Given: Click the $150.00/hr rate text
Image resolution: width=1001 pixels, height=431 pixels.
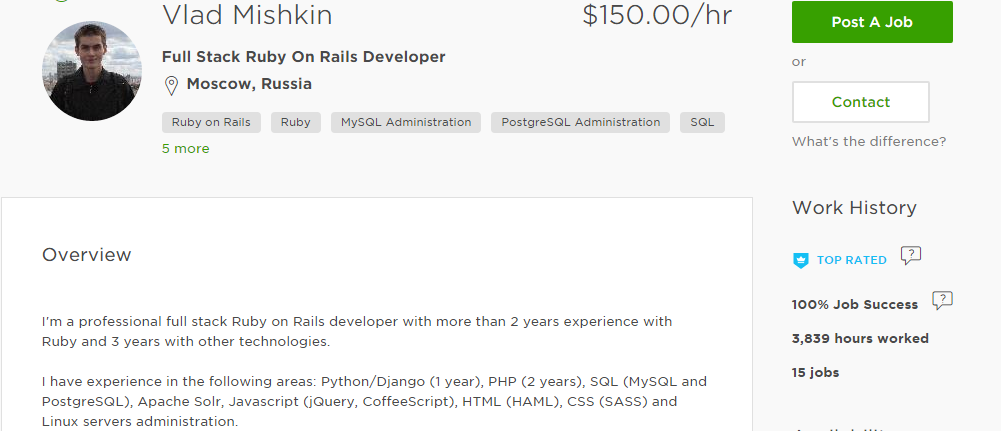Looking at the screenshot, I should (657, 15).
